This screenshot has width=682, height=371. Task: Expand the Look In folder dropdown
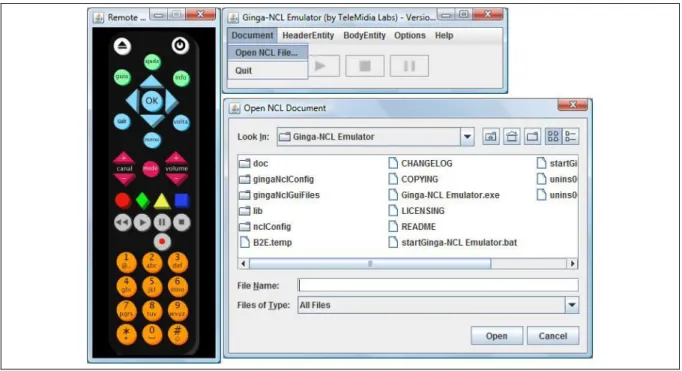coord(467,137)
